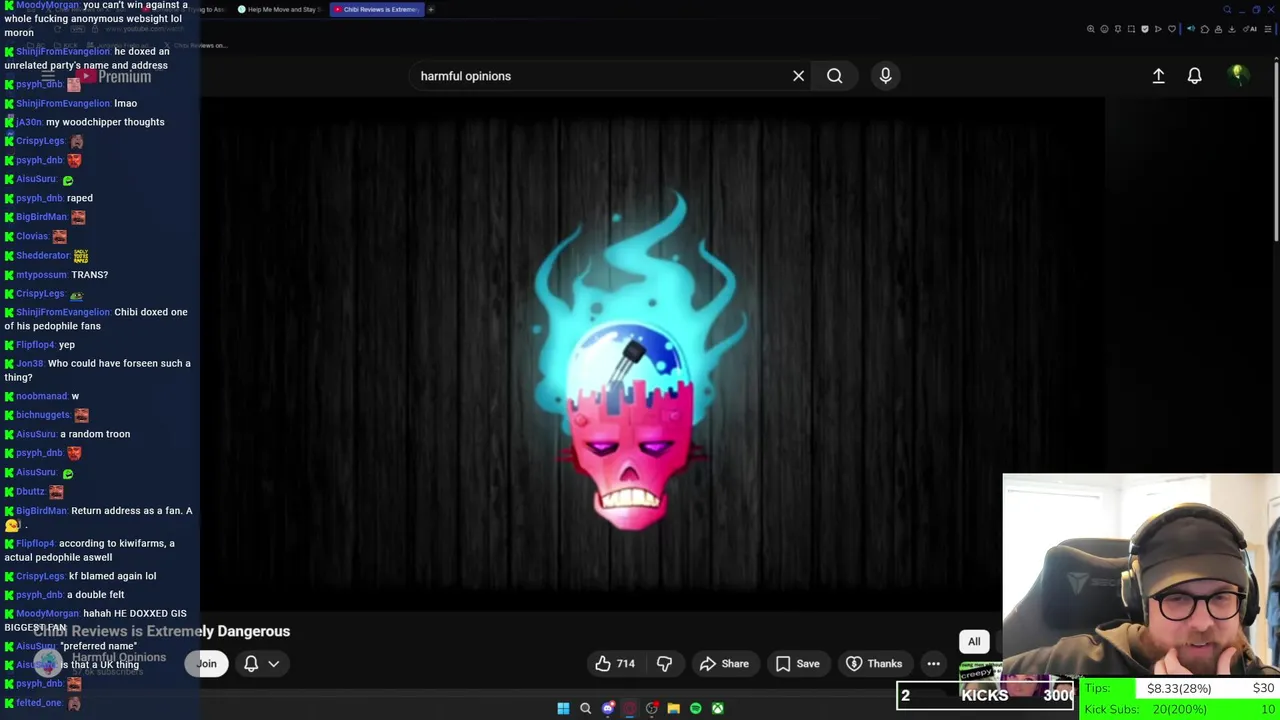This screenshot has width=1280, height=720.
Task: Switch to 'Help Me Move and Stay' browser tab
Action: [x=278, y=9]
